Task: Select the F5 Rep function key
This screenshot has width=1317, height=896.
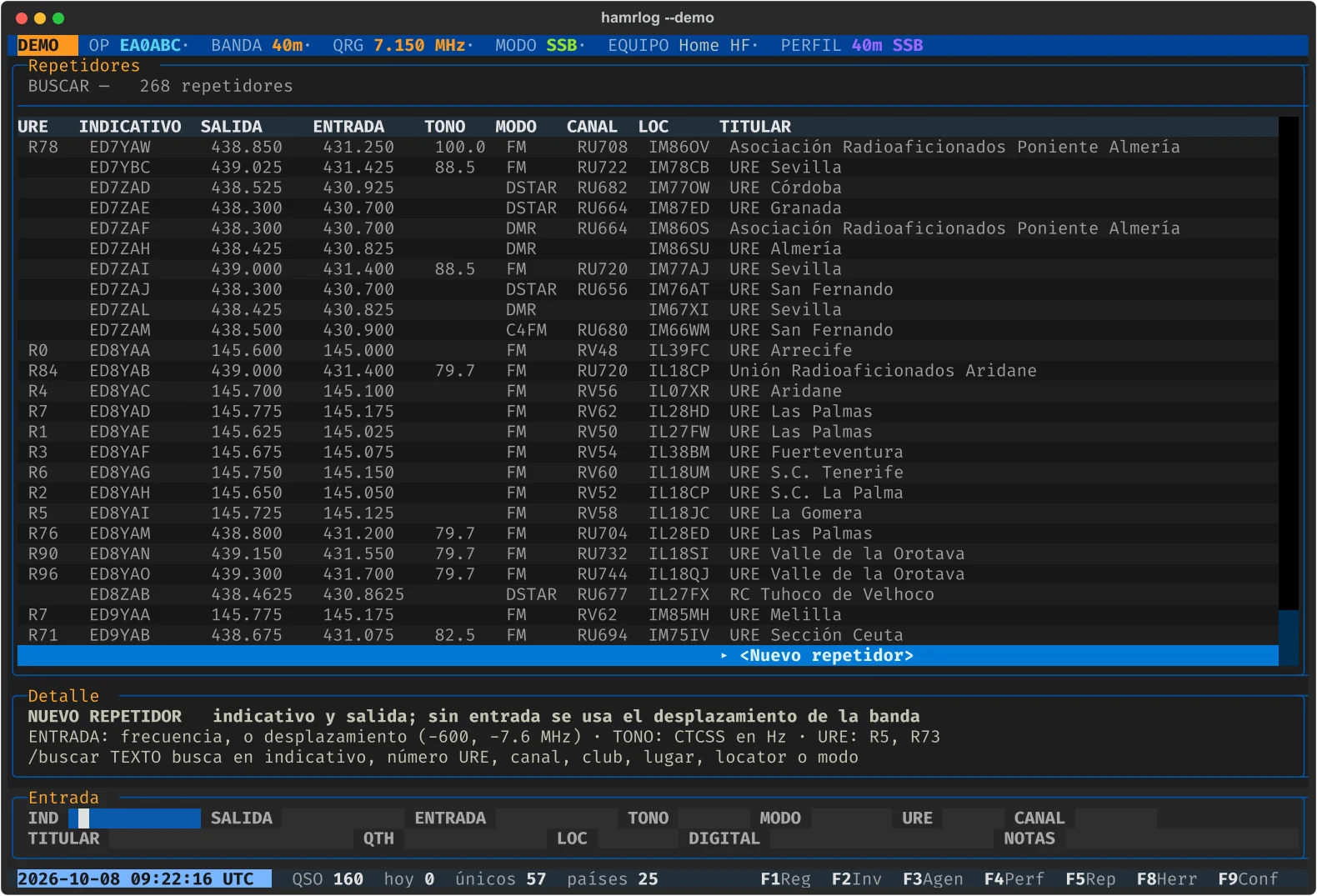Action: click(x=1090, y=878)
